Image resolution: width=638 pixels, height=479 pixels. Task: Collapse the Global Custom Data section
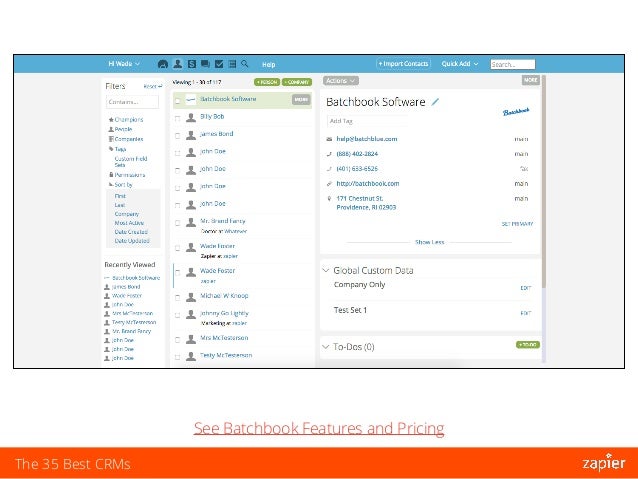point(326,270)
